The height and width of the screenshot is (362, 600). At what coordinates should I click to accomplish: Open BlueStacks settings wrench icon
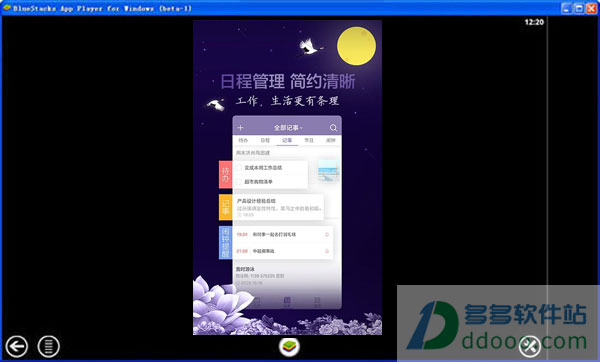[530, 346]
